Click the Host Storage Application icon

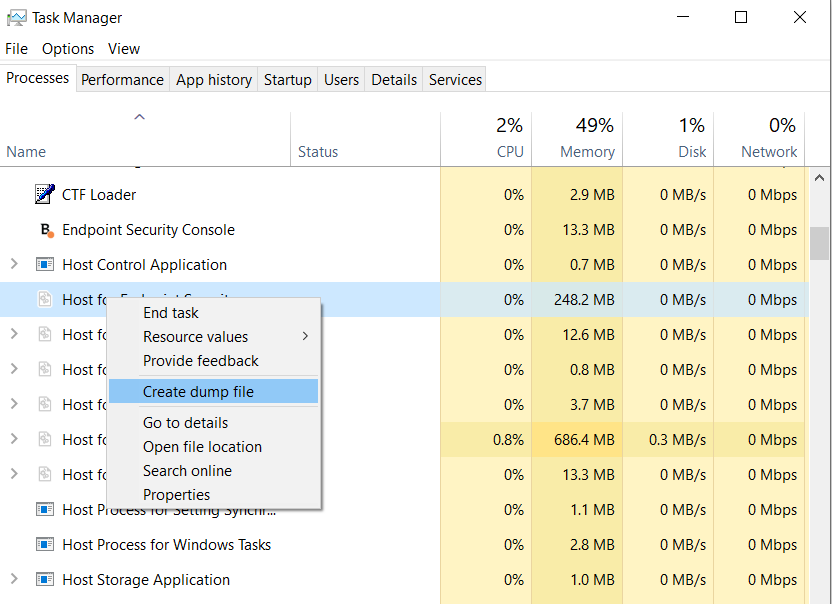click(44, 579)
